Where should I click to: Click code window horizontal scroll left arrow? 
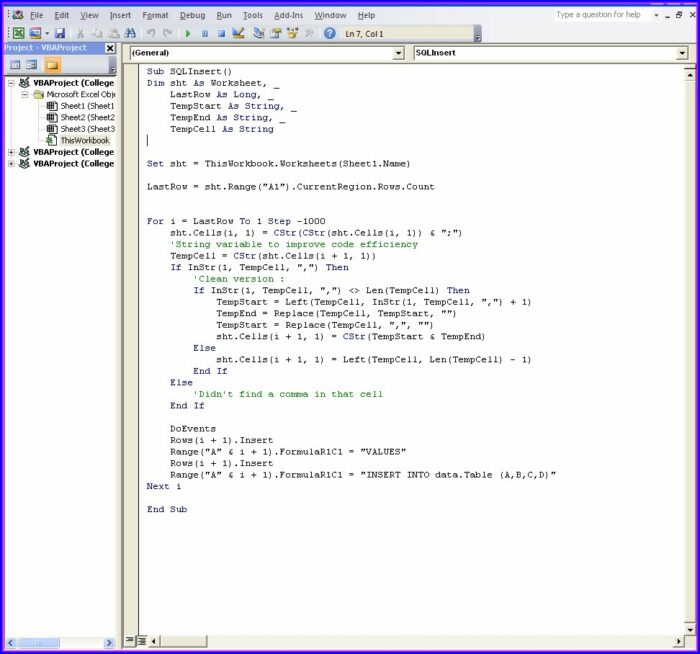[154, 642]
